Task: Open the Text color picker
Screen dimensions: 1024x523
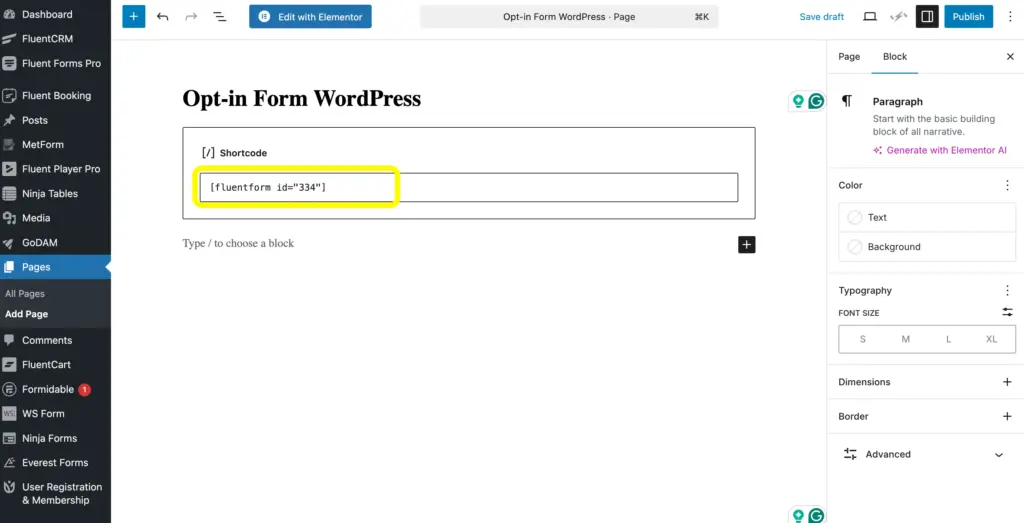Action: pyautogui.click(x=927, y=217)
